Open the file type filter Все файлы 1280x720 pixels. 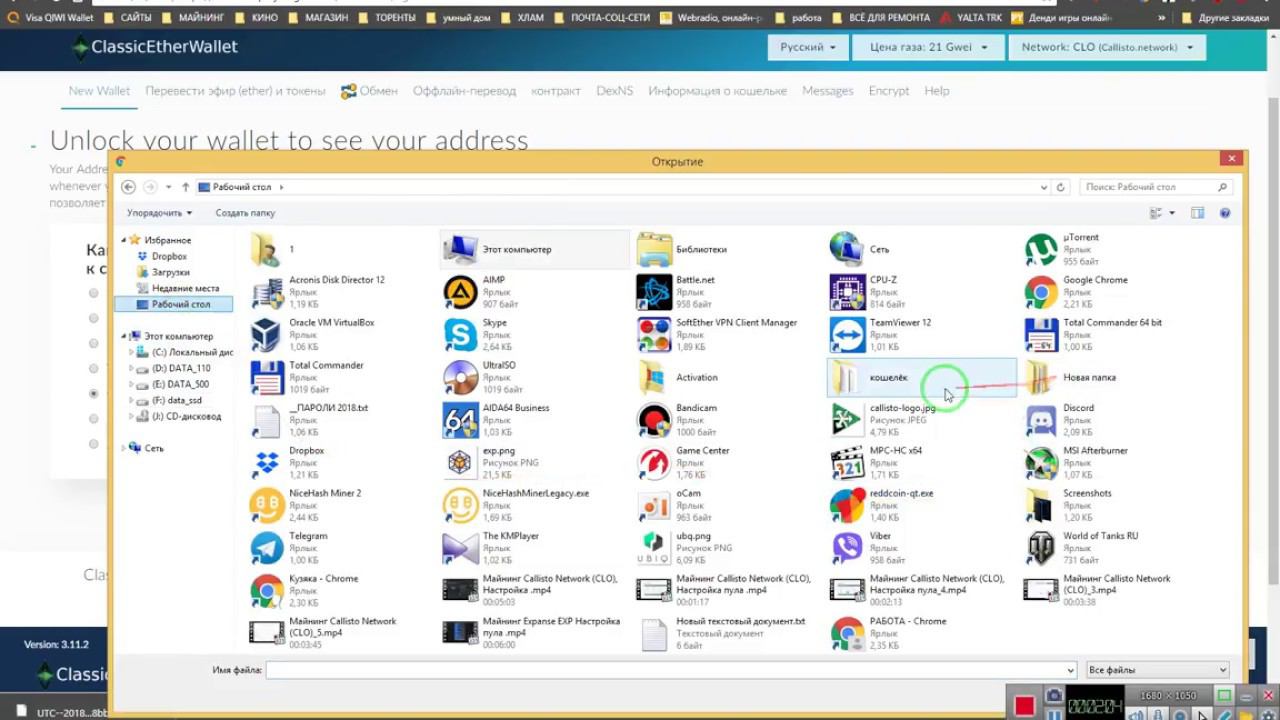coord(1158,670)
